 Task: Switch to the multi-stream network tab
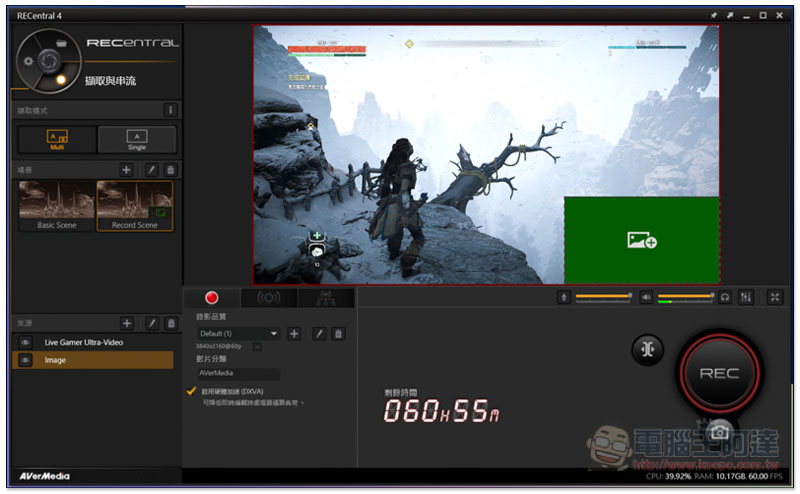pos(326,298)
